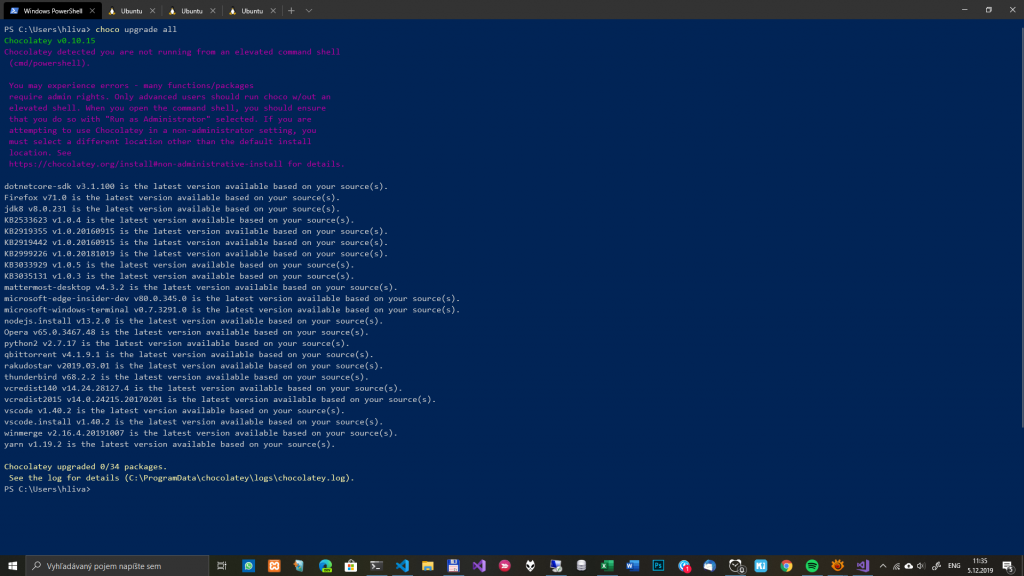Open Visual Studio Code from taskbar

(402, 566)
